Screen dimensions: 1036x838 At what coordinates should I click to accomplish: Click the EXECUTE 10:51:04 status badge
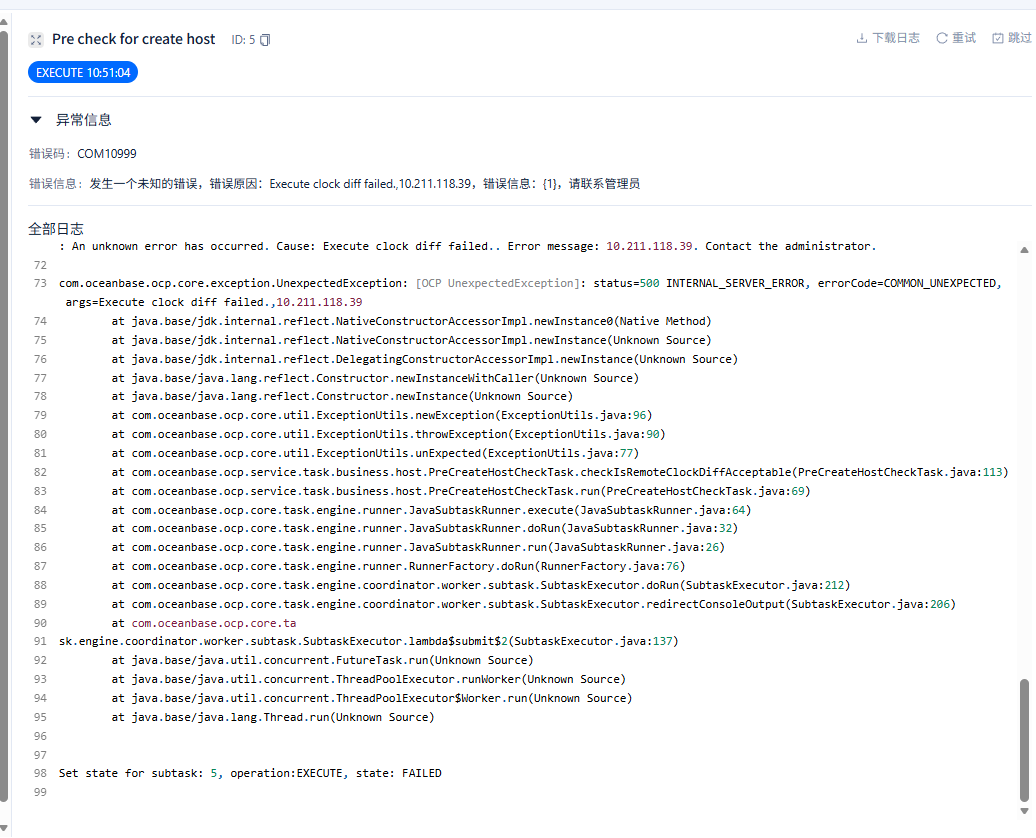(83, 73)
